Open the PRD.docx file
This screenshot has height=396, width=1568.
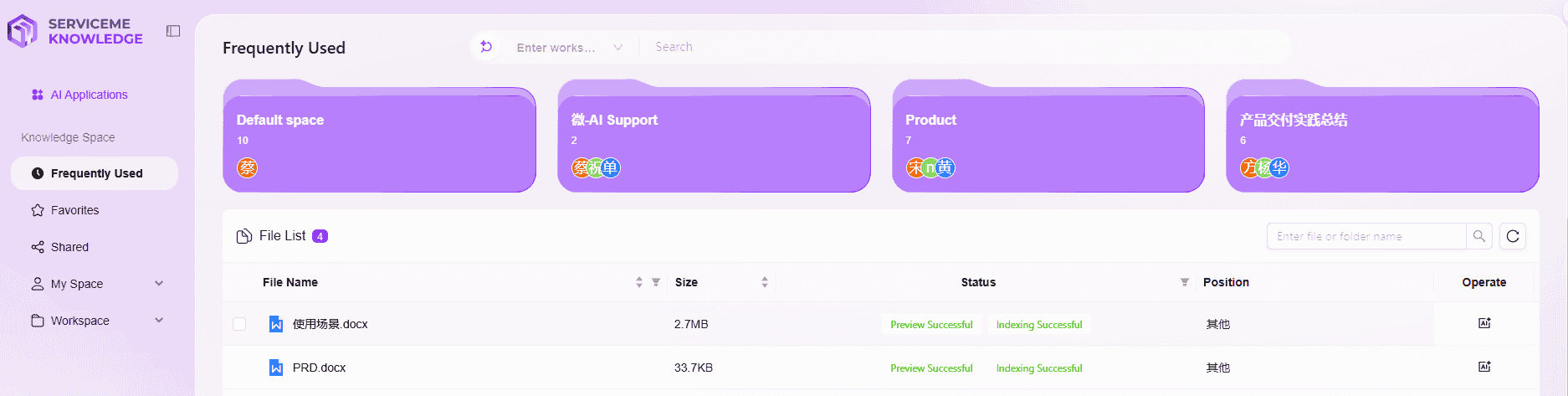(x=319, y=368)
